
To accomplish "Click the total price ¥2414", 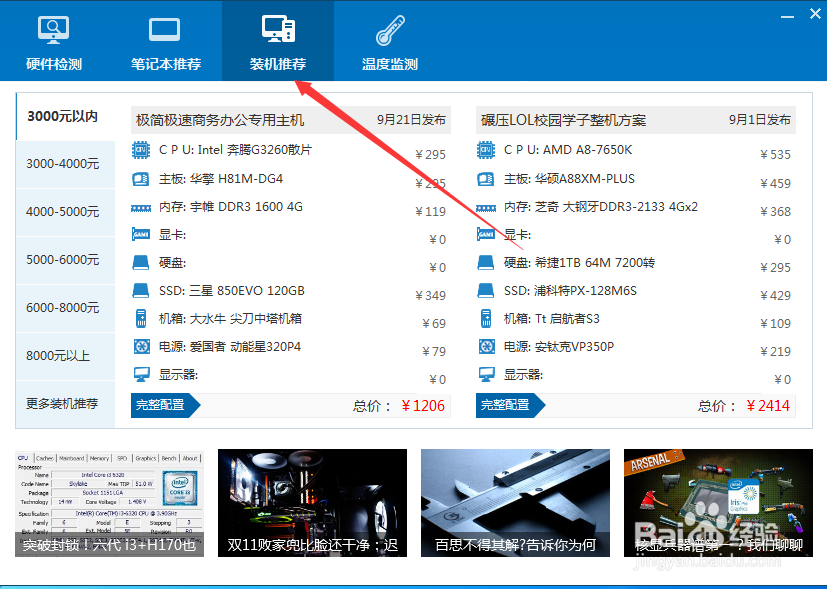I will point(768,406).
